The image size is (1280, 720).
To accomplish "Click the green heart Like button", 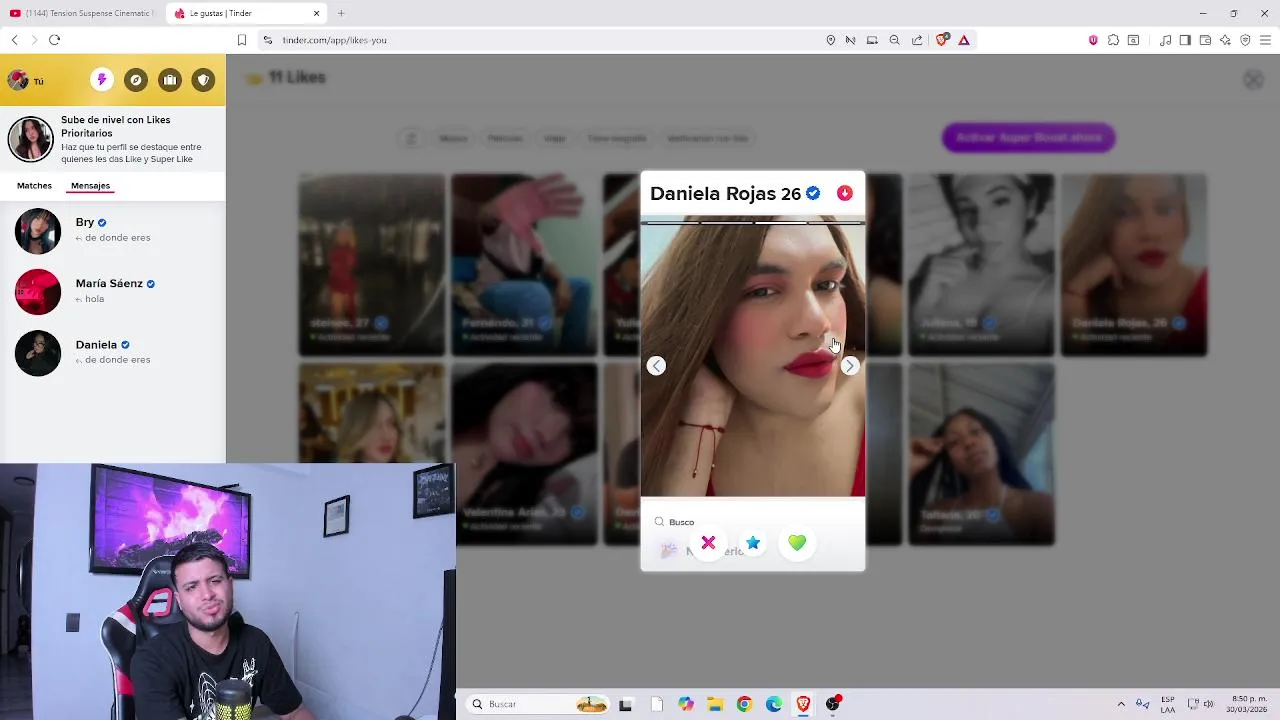I will (797, 543).
